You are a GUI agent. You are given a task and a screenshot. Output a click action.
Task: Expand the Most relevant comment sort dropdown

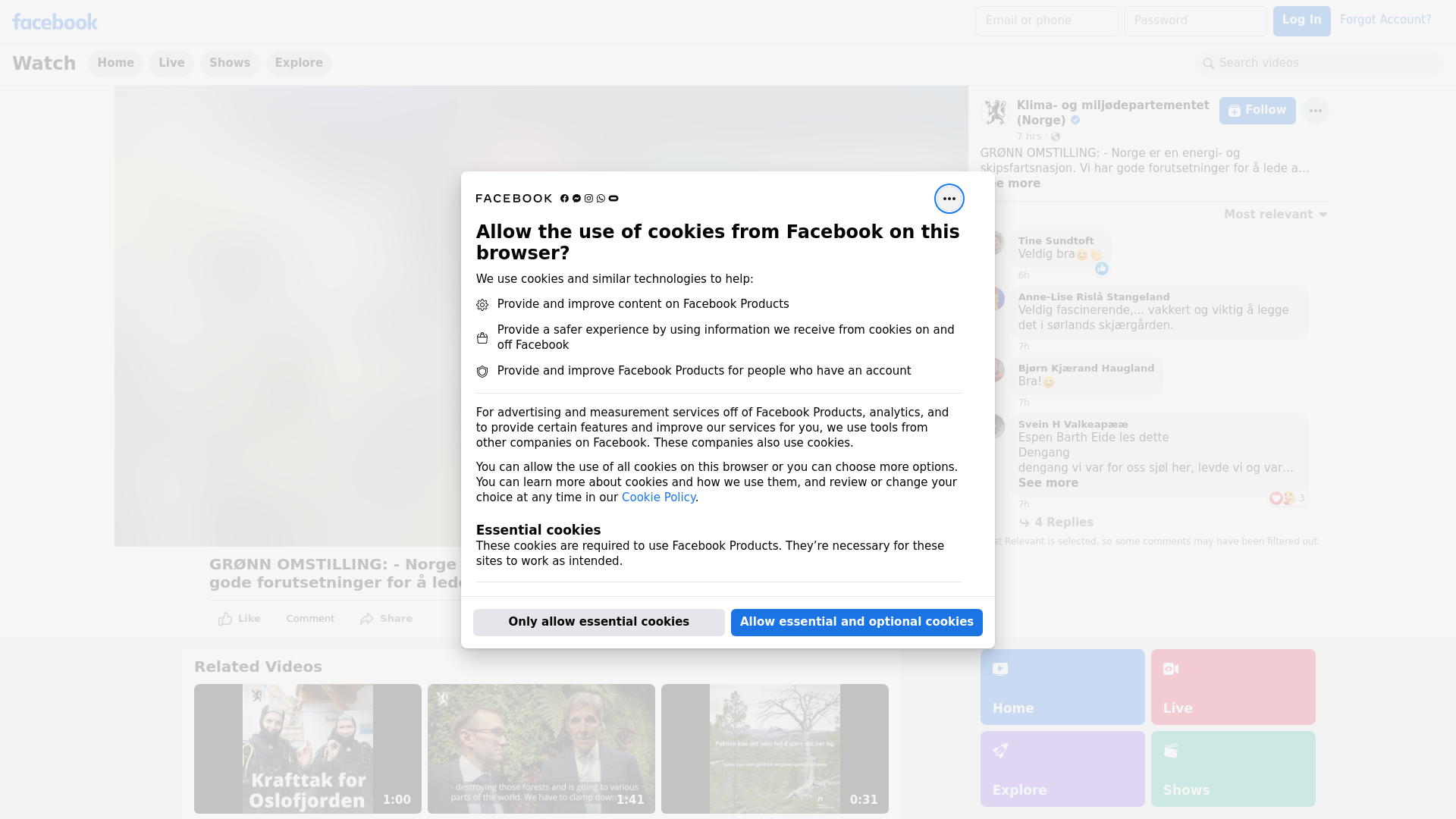(x=1276, y=215)
